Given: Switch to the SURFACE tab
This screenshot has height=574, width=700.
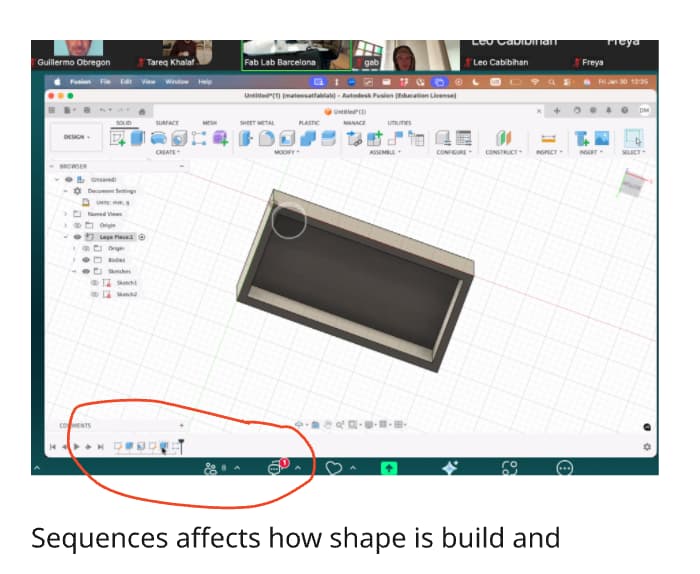Looking at the screenshot, I should coord(167,123).
